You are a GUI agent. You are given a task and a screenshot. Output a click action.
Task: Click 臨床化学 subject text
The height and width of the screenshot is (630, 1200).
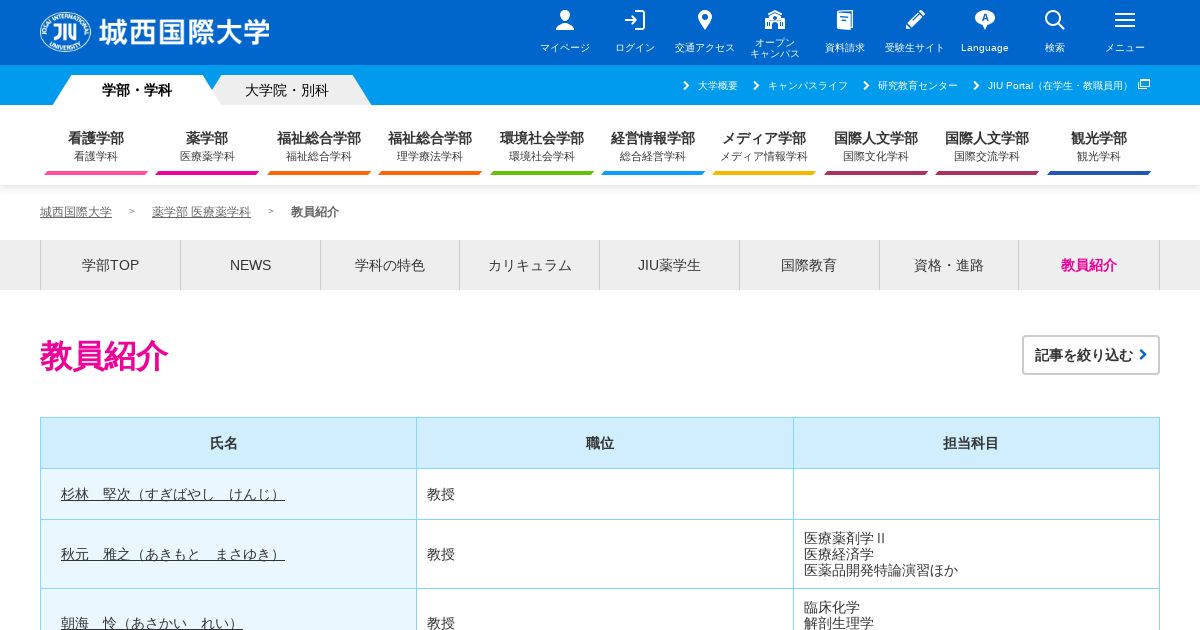832,607
